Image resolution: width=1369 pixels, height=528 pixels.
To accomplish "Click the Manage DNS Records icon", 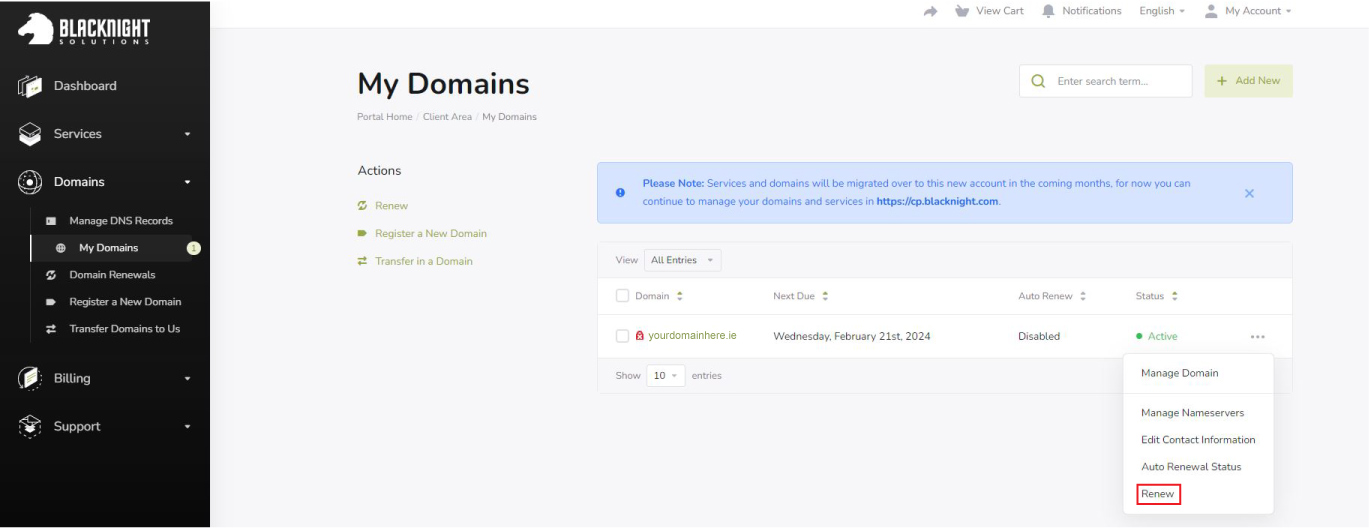I will (51, 221).
